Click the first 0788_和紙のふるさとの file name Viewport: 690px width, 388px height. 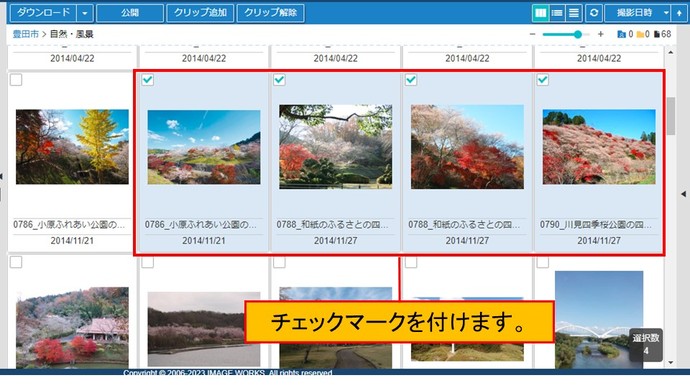pyautogui.click(x=332, y=225)
